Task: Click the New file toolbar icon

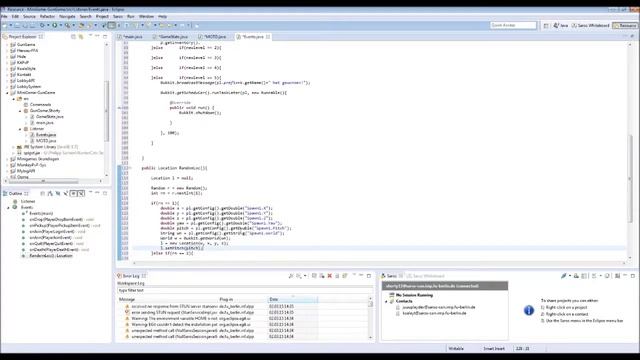Action: (5, 25)
